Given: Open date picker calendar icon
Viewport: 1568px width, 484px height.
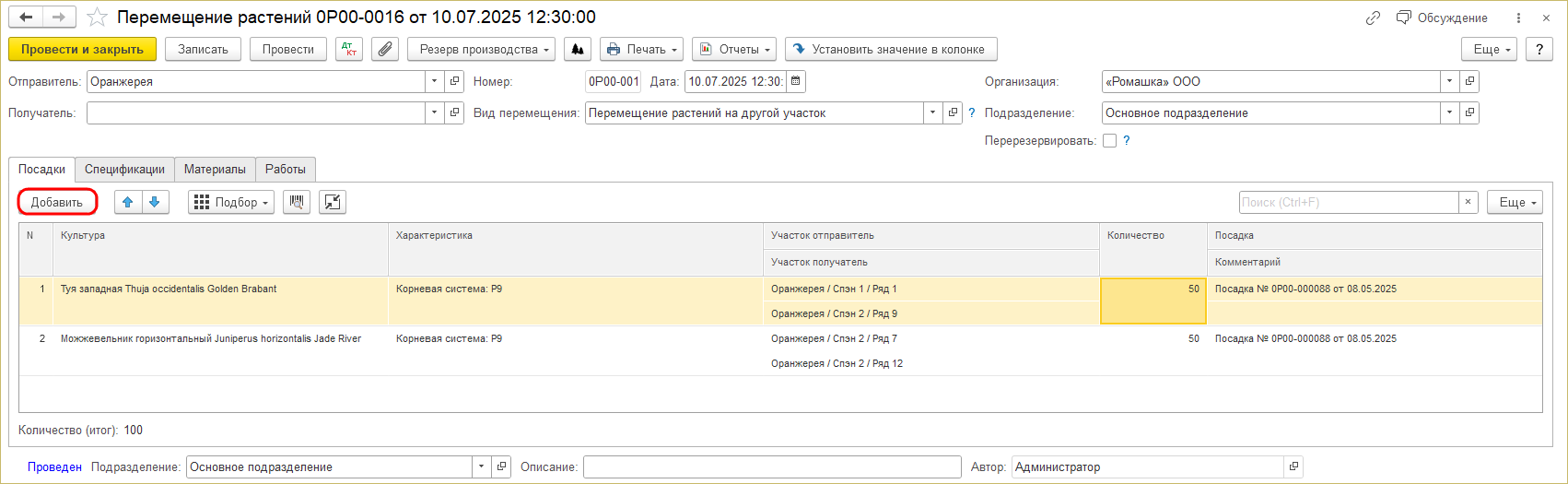Looking at the screenshot, I should click(x=796, y=82).
